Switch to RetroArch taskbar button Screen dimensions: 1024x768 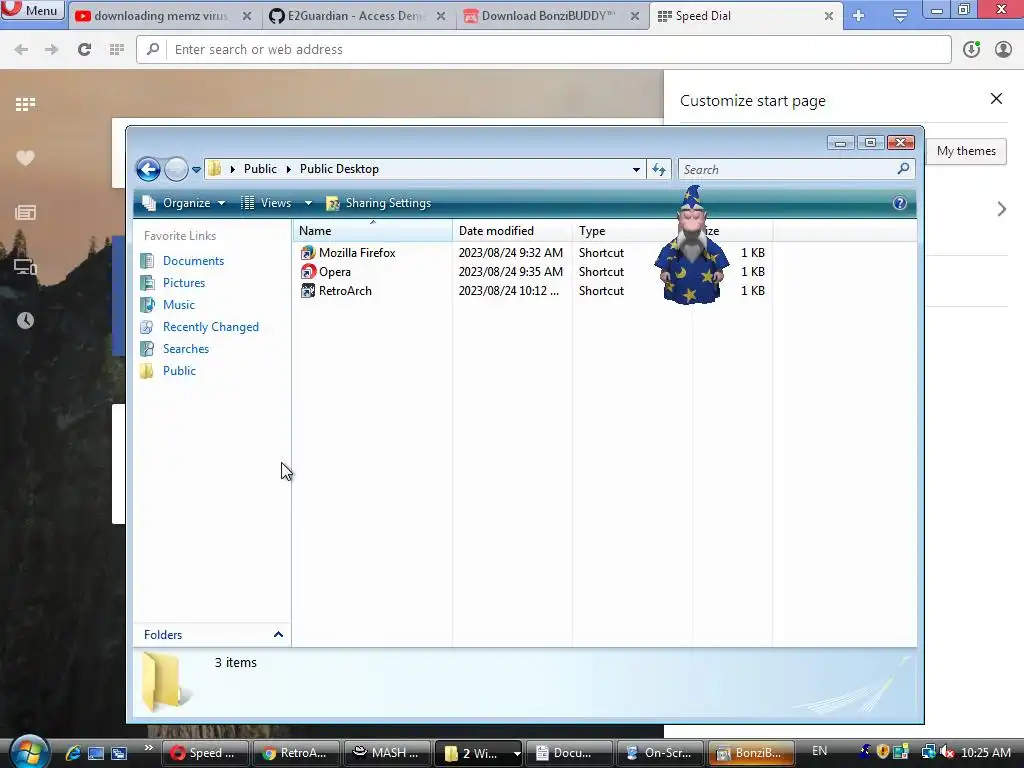(296, 753)
